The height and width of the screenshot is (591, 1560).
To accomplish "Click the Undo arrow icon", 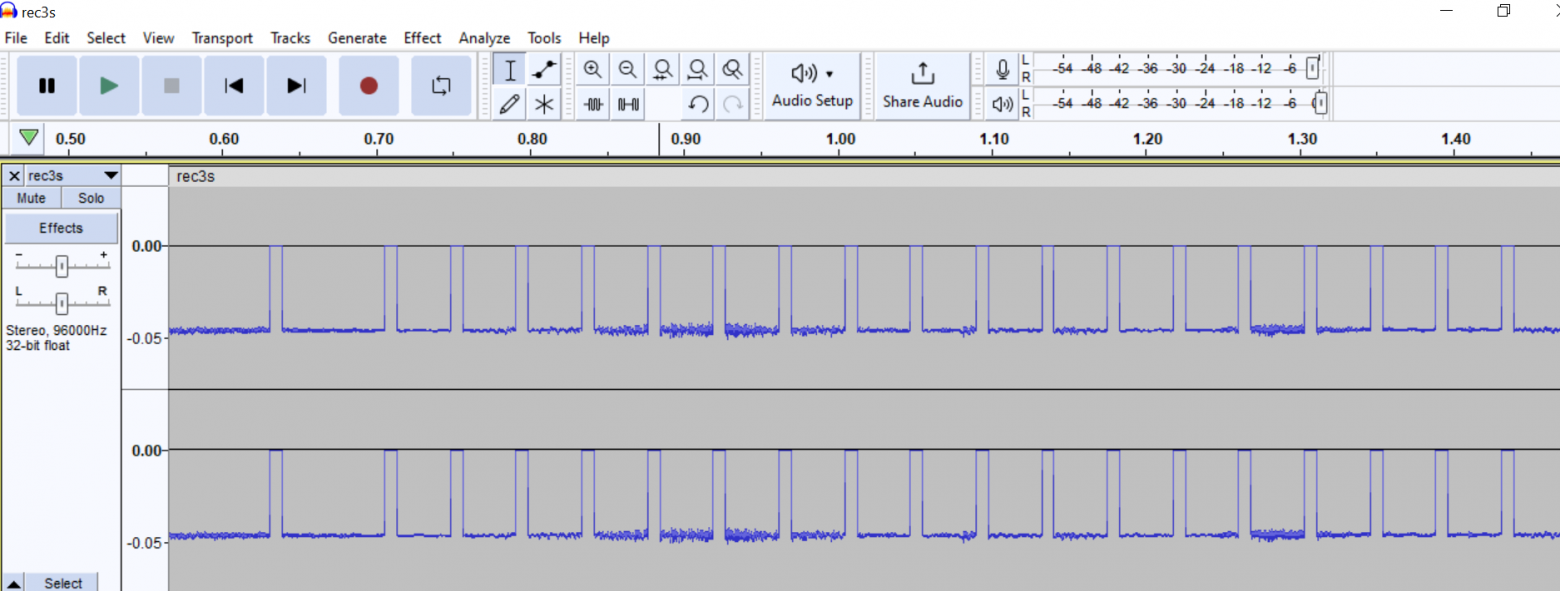I will click(699, 104).
